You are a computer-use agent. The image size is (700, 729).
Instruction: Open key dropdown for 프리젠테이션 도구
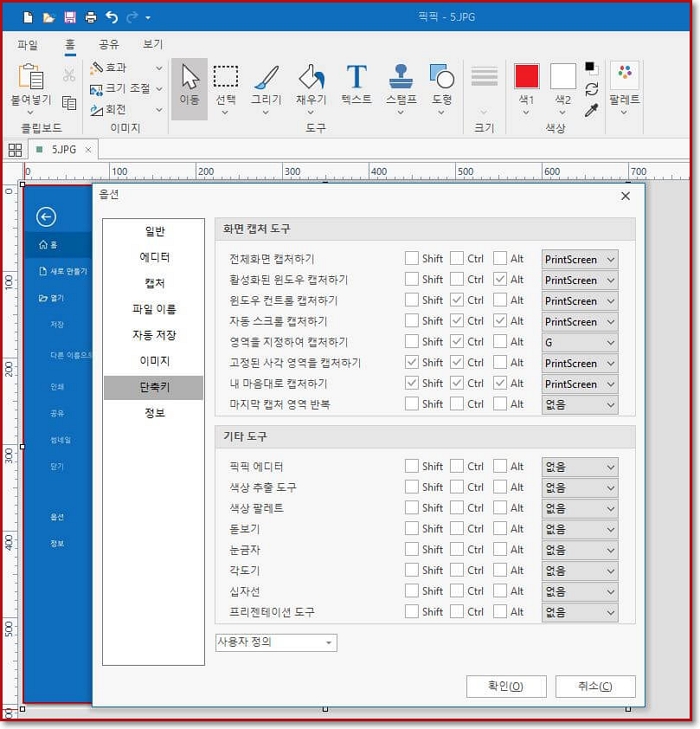[x=580, y=612]
